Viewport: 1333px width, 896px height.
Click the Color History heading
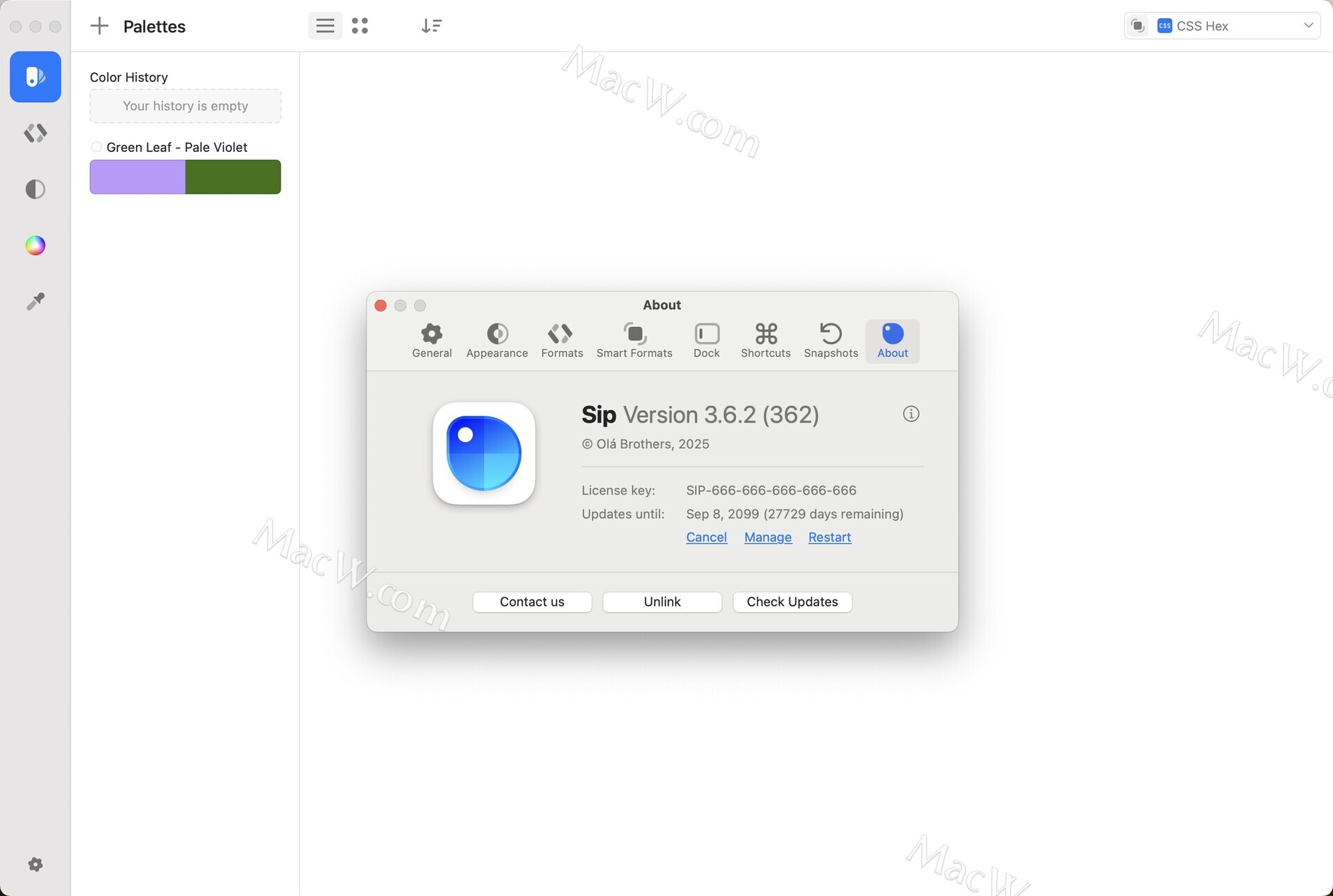coord(128,77)
